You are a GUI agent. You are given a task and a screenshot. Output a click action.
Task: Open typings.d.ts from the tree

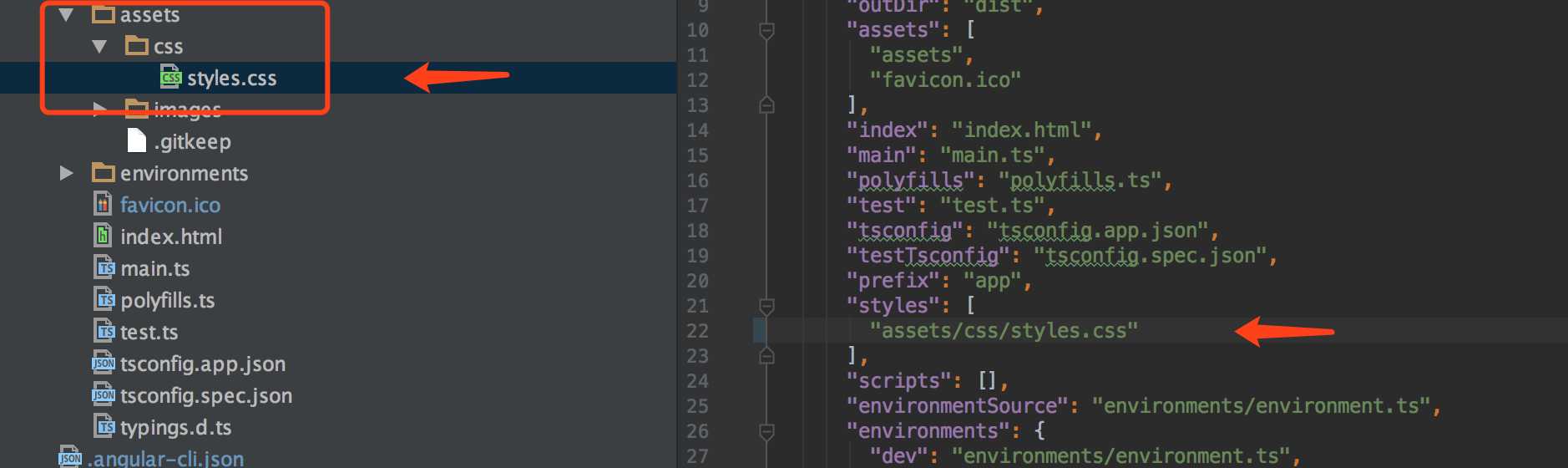(x=176, y=428)
